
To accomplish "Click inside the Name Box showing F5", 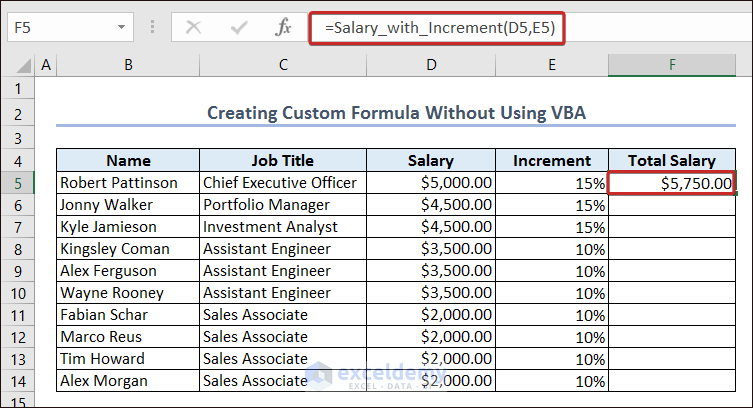I will [x=60, y=28].
